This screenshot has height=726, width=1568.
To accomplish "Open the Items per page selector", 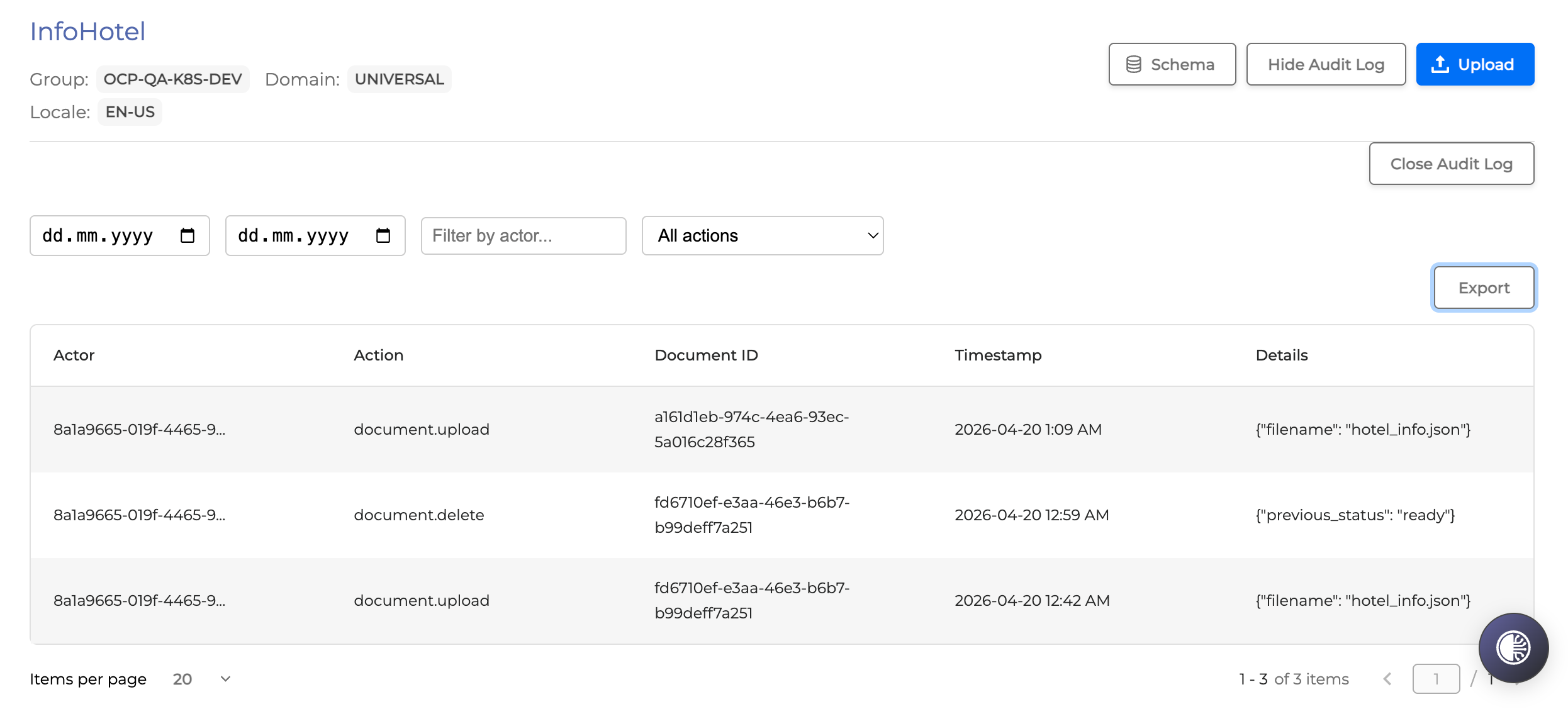I will coord(201,679).
